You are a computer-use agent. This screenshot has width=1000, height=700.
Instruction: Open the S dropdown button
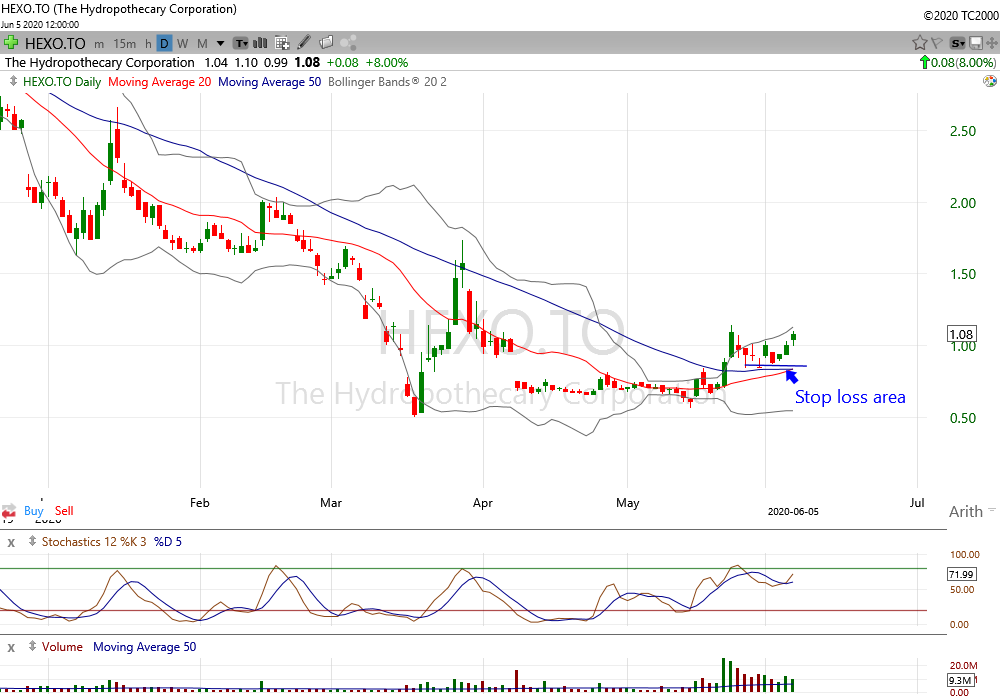click(957, 43)
